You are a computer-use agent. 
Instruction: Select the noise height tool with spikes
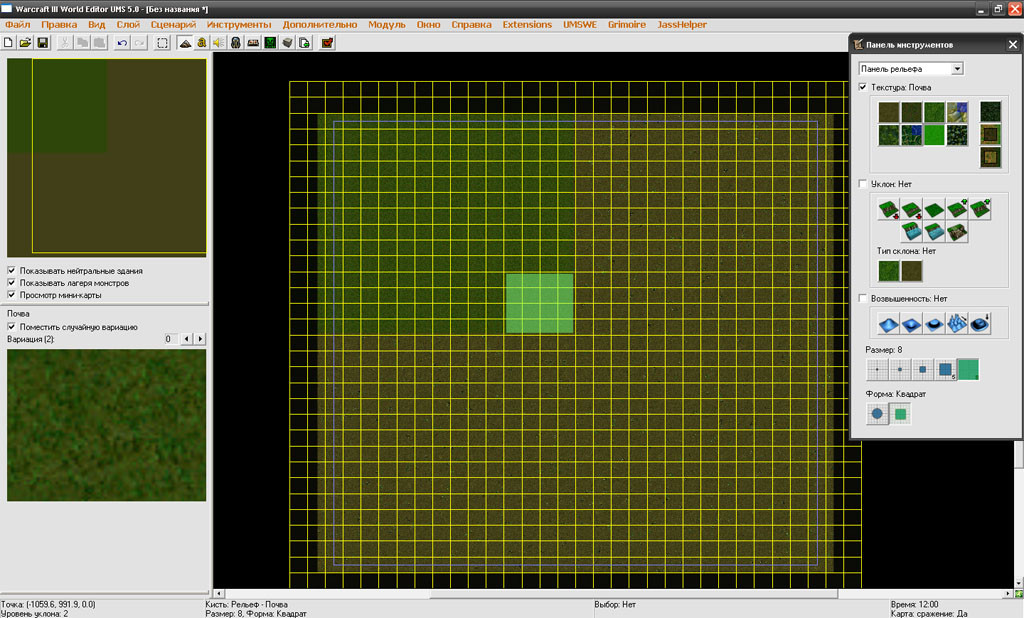[957, 323]
